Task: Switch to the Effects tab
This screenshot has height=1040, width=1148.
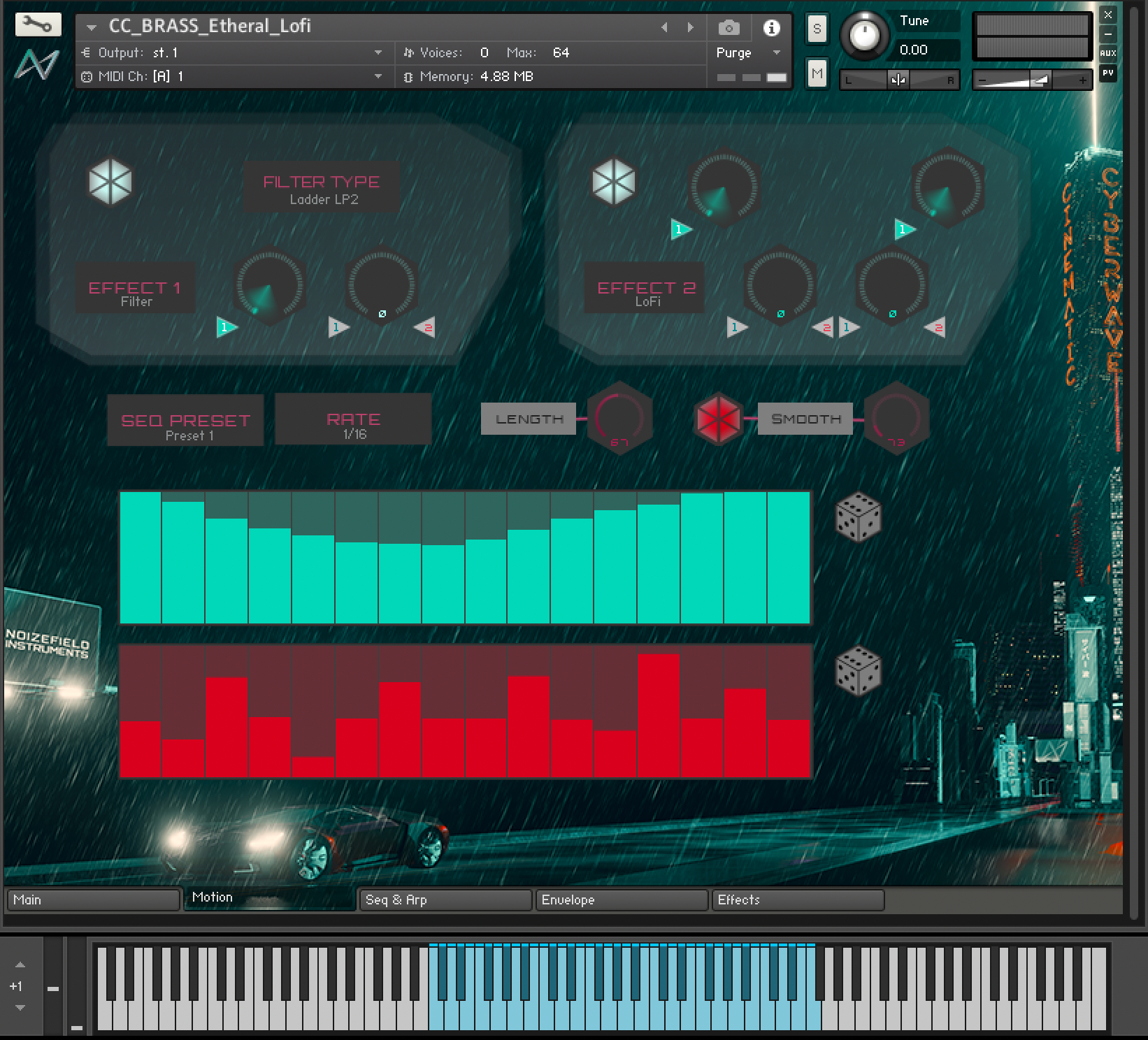Action: coord(797,900)
